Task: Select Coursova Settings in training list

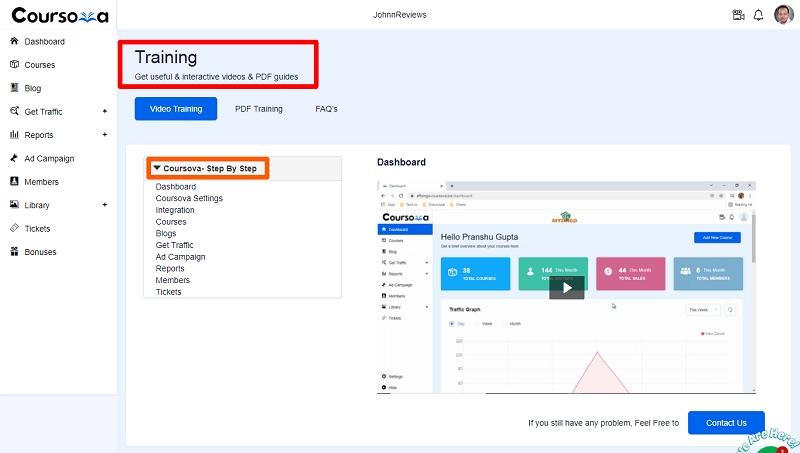Action: pyautogui.click(x=189, y=198)
